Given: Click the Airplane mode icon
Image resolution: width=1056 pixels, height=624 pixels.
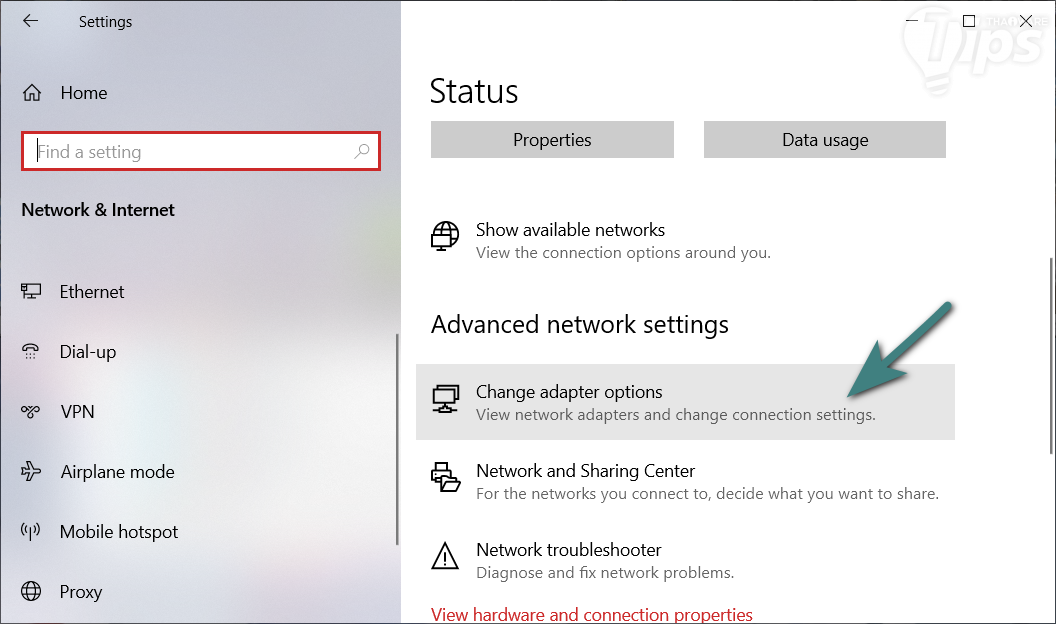Looking at the screenshot, I should pyautogui.click(x=32, y=472).
